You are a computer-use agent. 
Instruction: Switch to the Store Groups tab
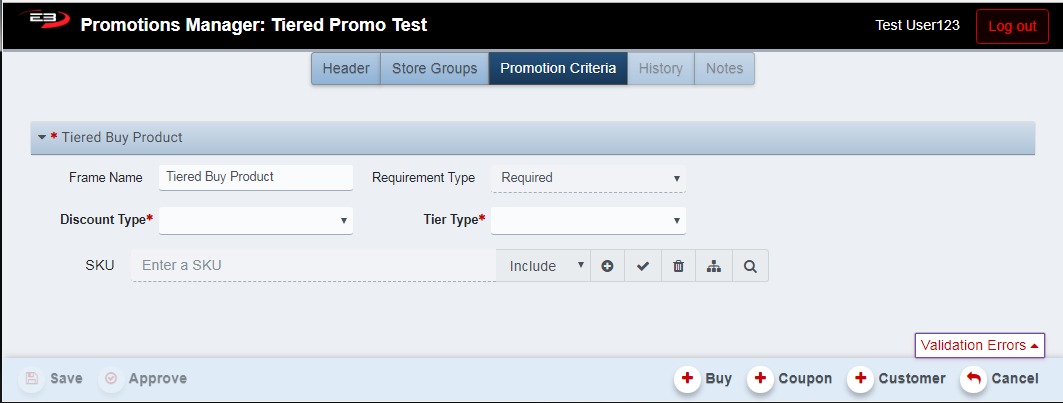(x=434, y=69)
